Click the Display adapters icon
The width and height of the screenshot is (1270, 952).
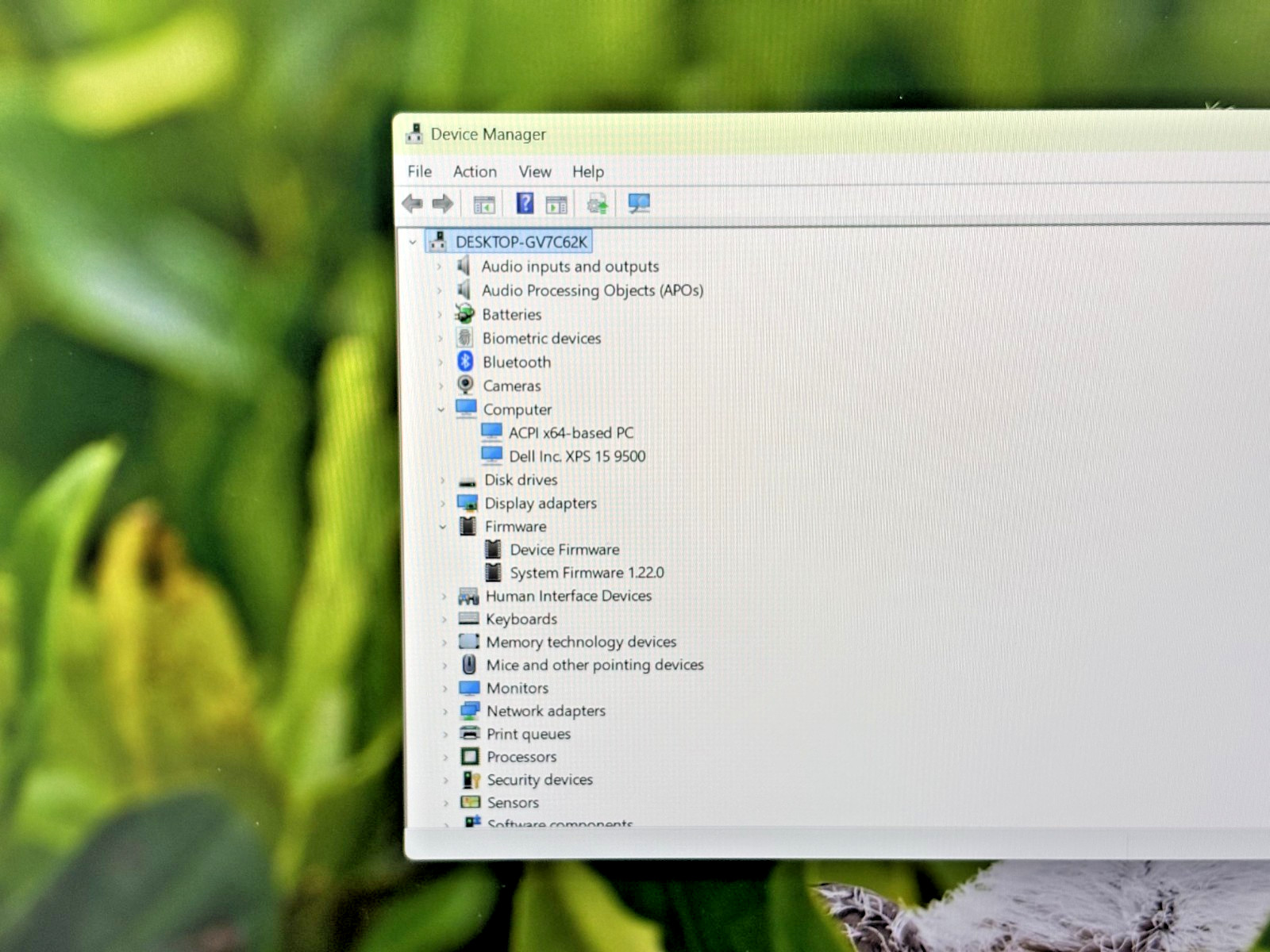coord(468,503)
